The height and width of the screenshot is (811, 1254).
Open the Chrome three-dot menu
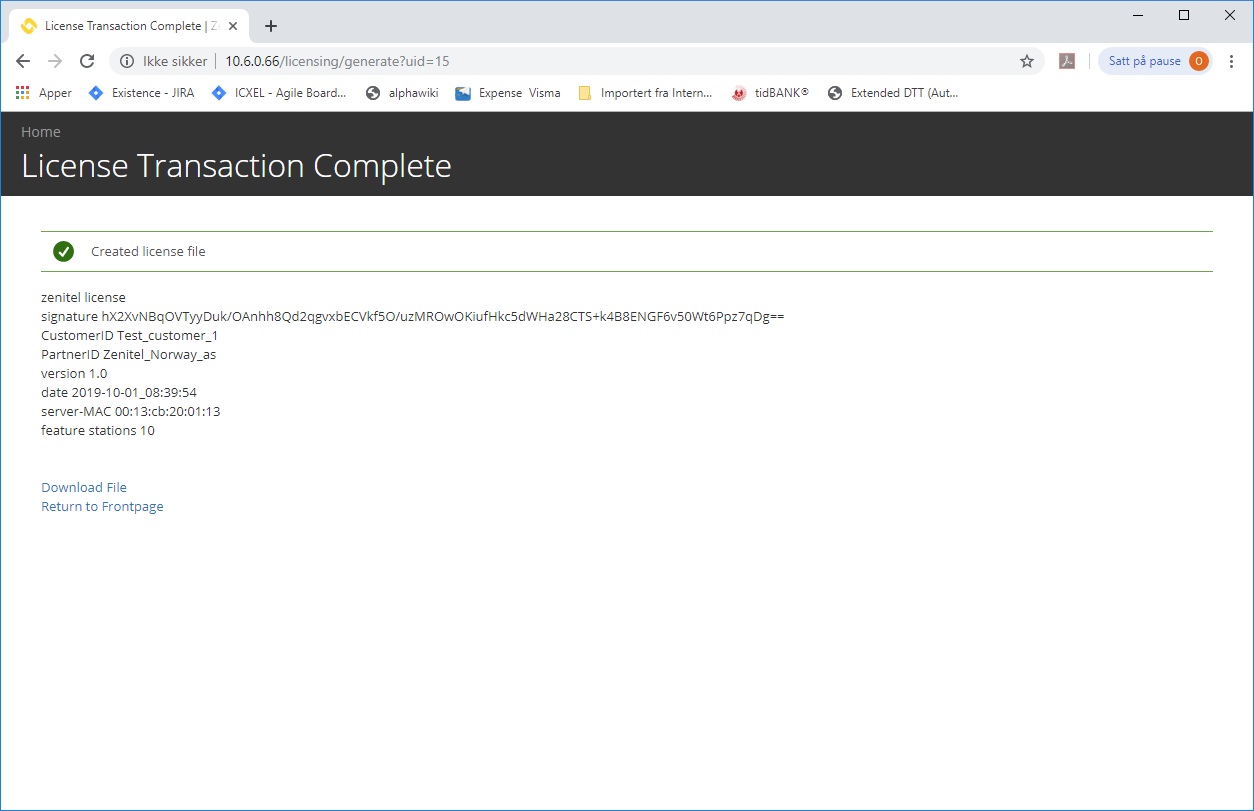pos(1232,61)
